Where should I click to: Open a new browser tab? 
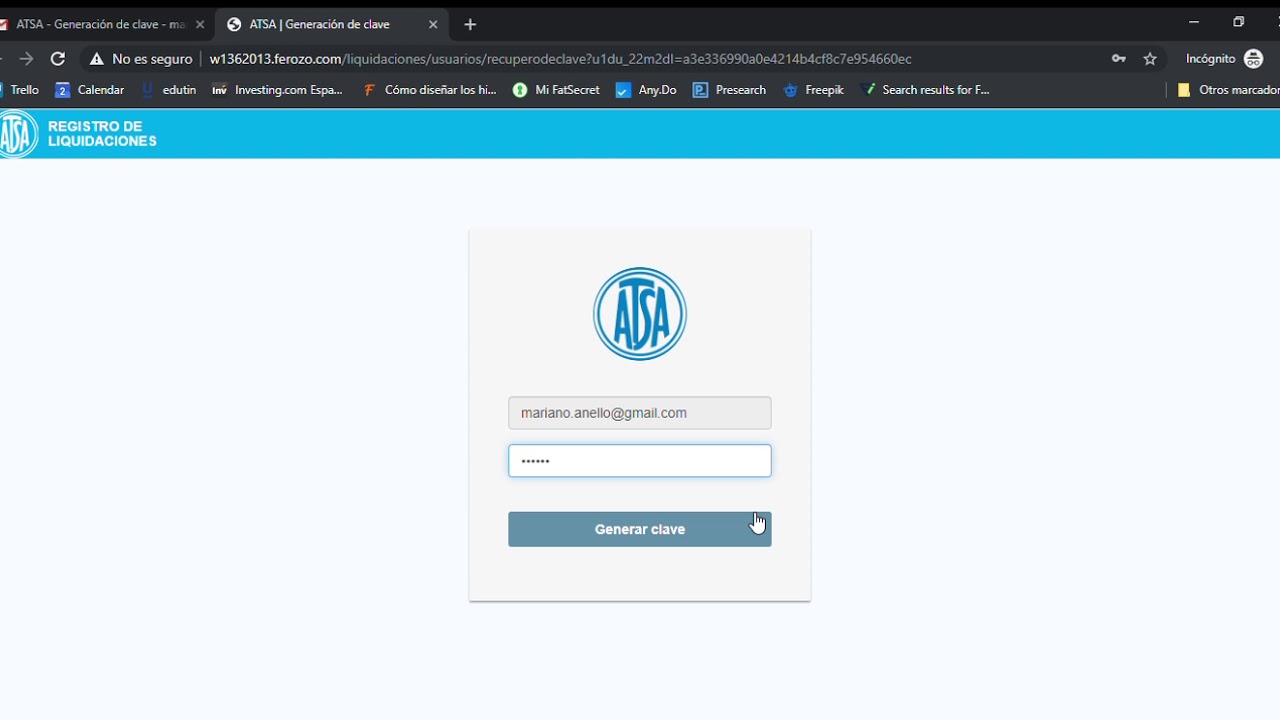pos(470,24)
